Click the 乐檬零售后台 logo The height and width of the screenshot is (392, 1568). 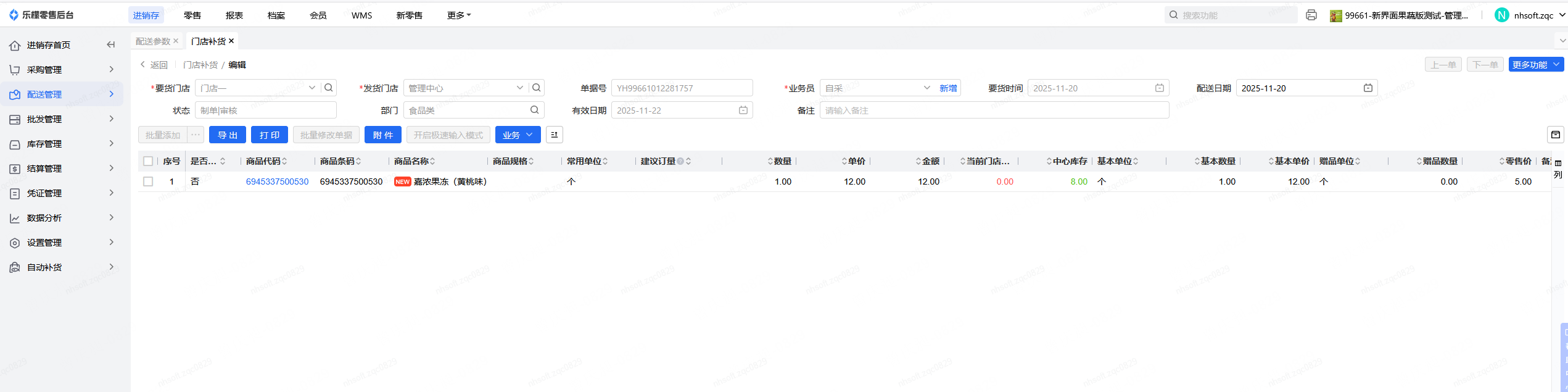pos(41,15)
